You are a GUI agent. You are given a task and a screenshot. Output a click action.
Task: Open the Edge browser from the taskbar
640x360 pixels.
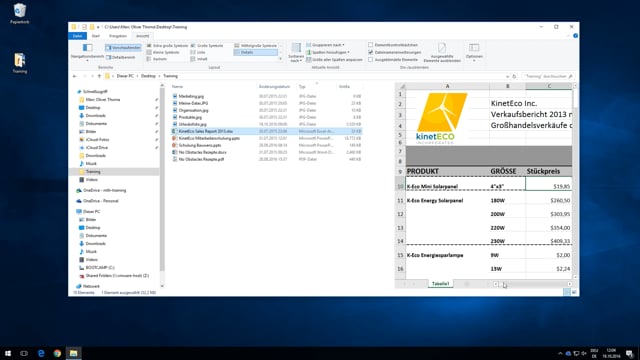pyautogui.click(x=41, y=353)
